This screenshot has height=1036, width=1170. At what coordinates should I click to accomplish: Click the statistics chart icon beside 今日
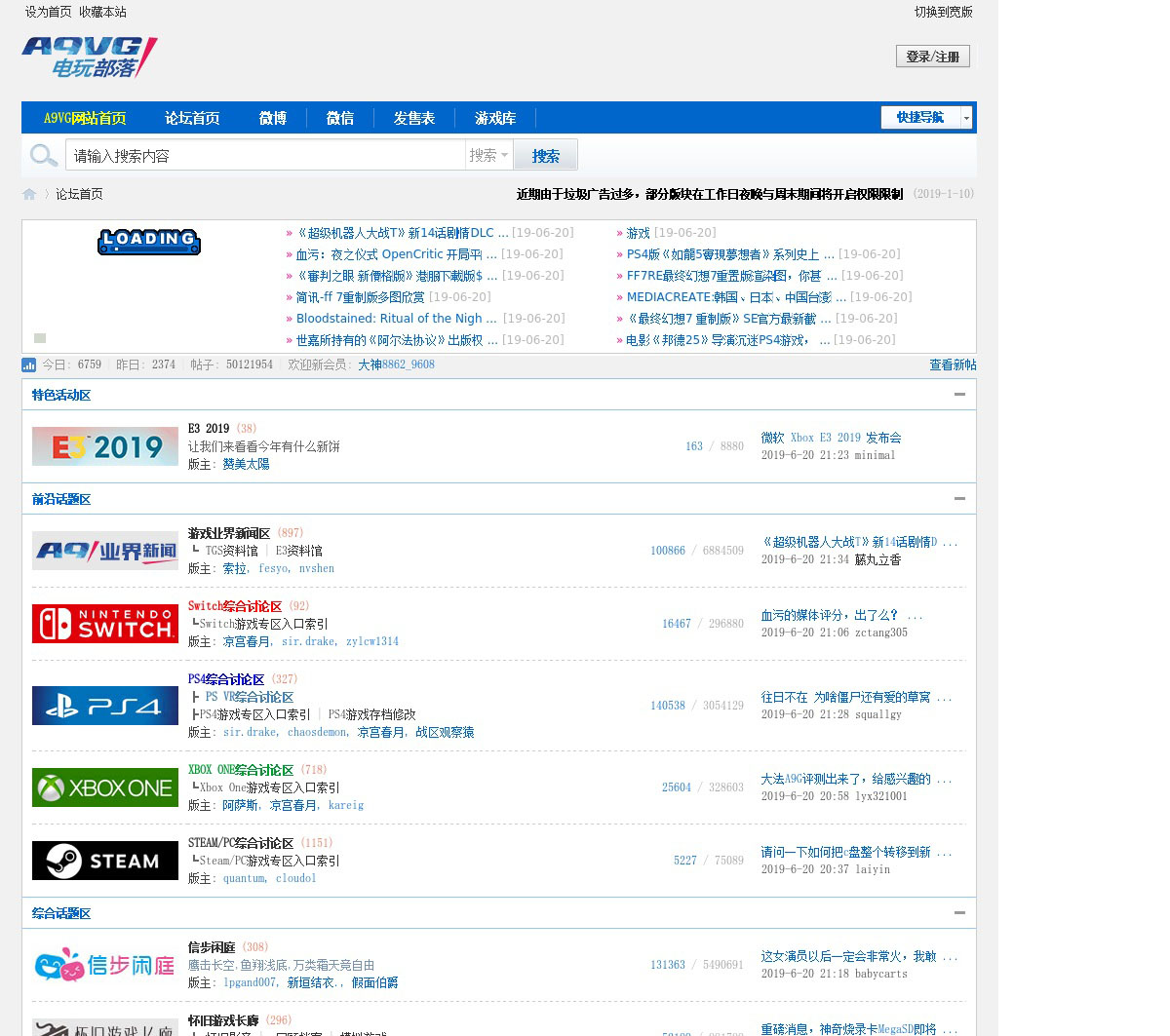click(29, 365)
